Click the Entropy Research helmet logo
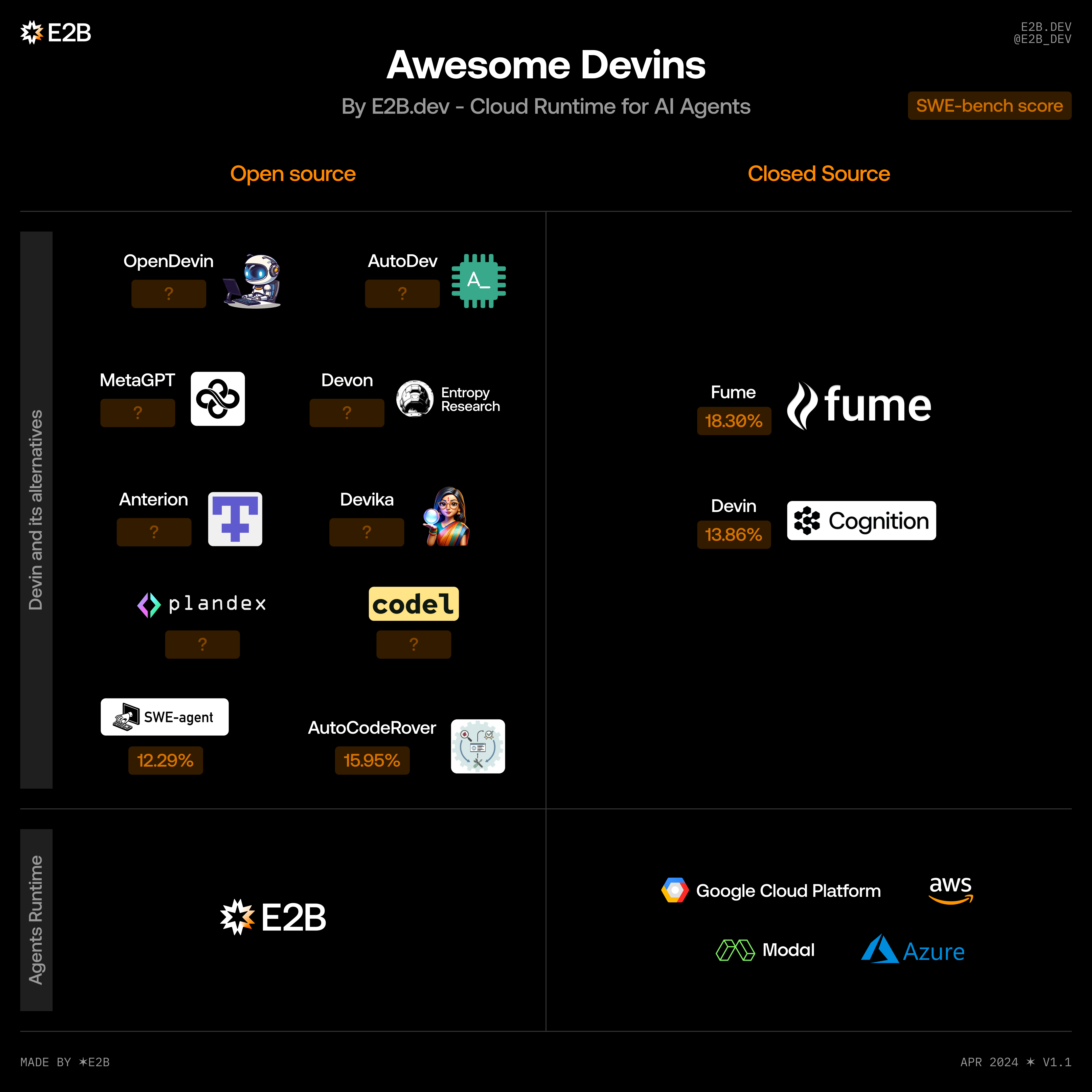Image resolution: width=1092 pixels, height=1092 pixels. tap(414, 398)
